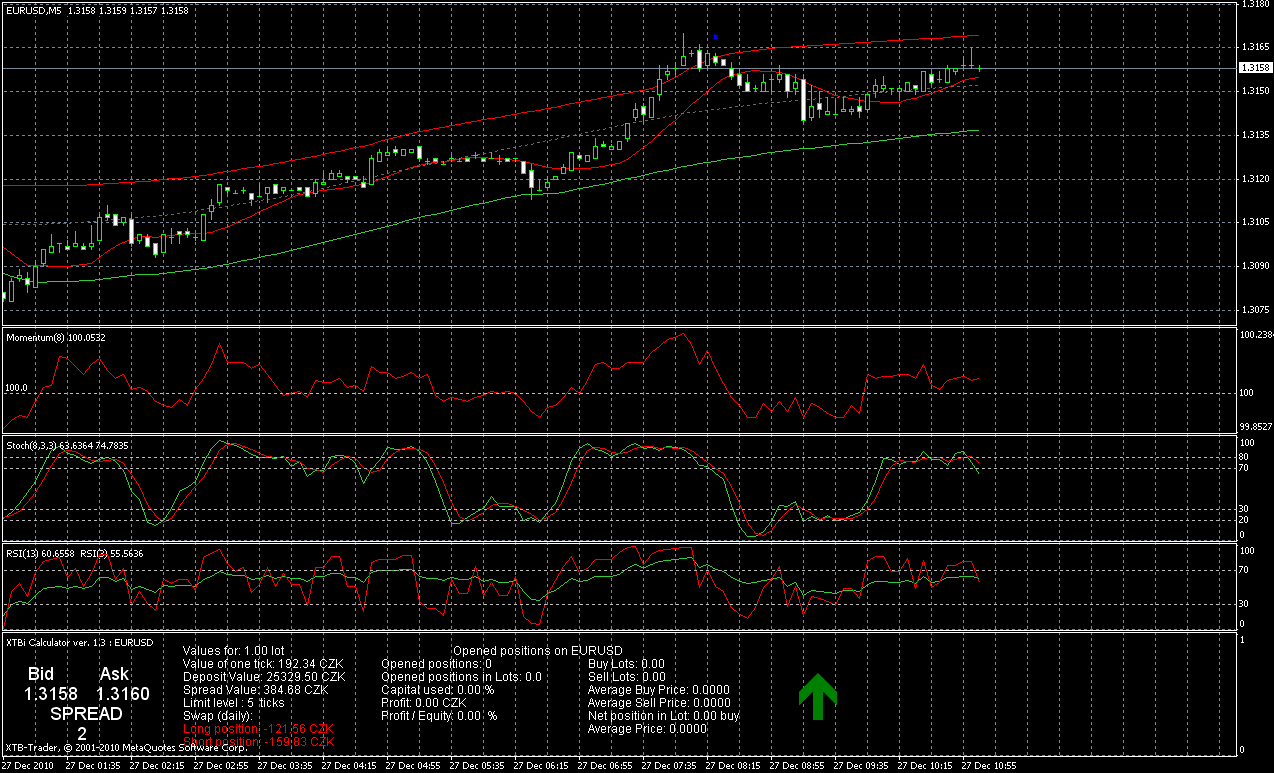Click the 1.3120 price axis label
This screenshot has width=1274, height=773.
point(1255,179)
